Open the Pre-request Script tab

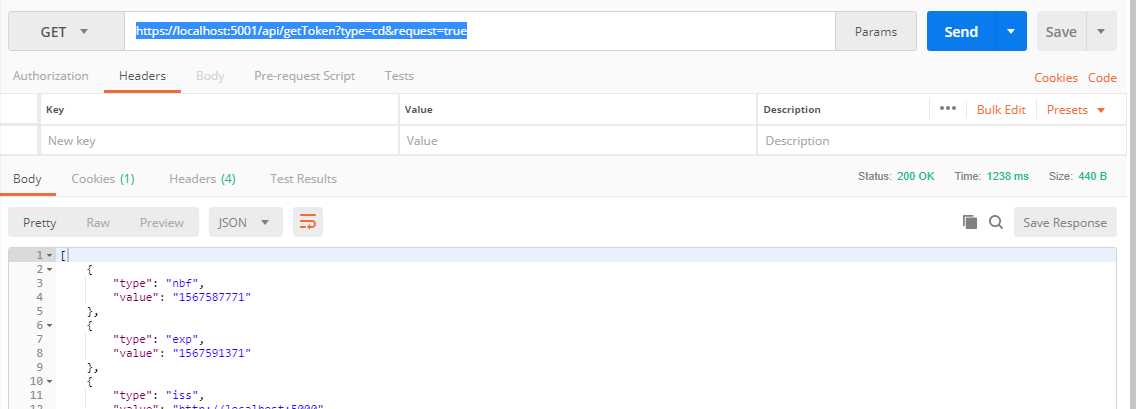click(304, 76)
